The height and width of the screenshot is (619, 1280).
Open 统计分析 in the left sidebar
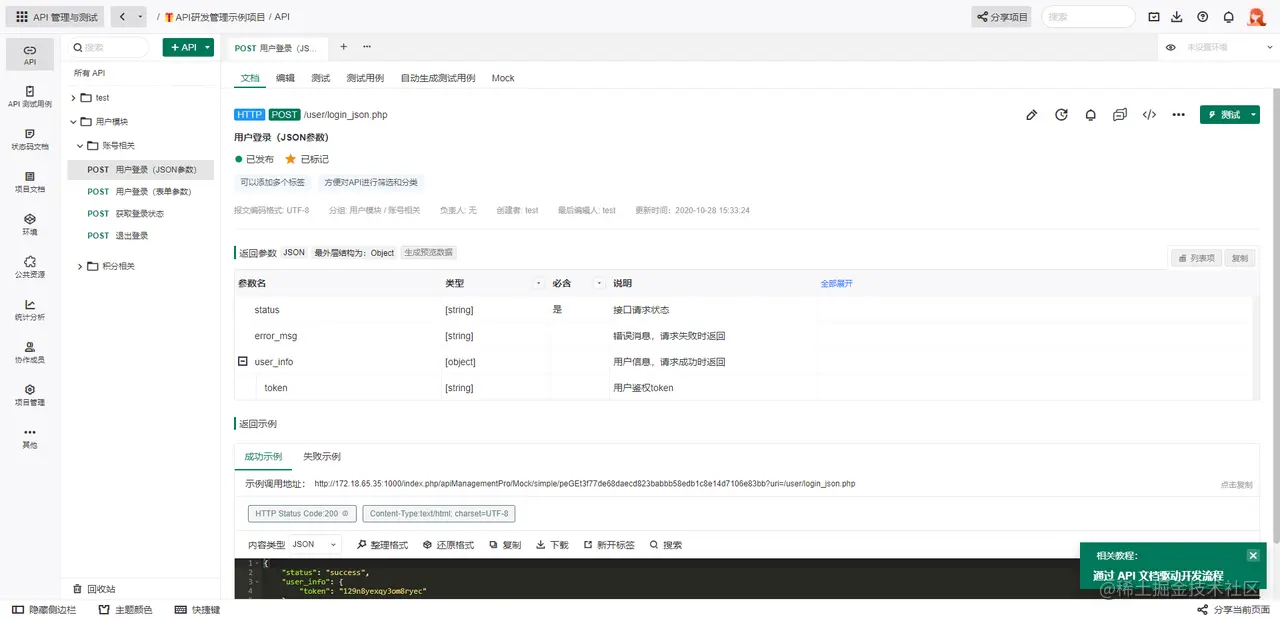click(30, 310)
